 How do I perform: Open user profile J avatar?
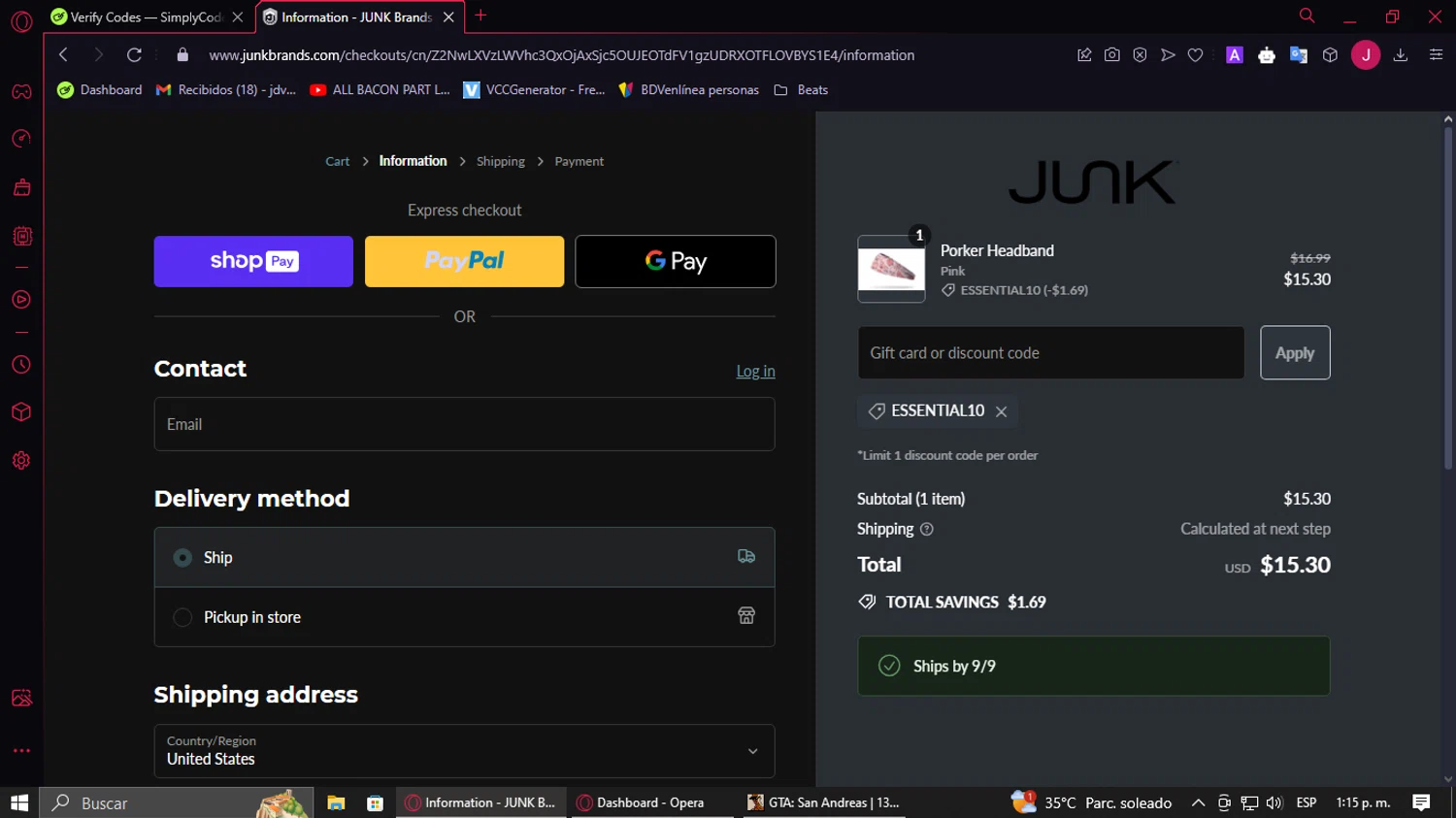tap(1366, 55)
